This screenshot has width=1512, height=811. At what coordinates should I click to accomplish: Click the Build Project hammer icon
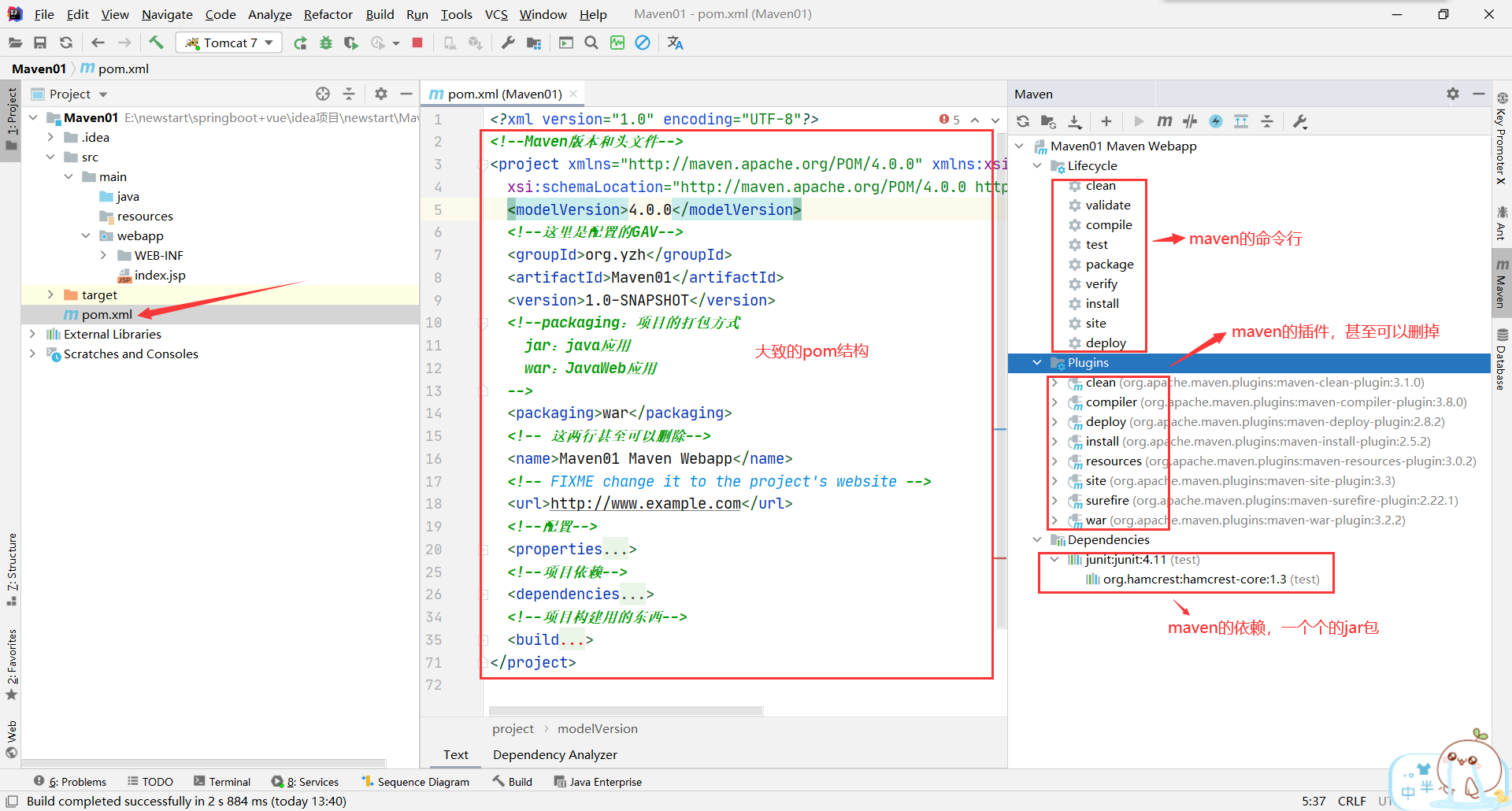pyautogui.click(x=156, y=43)
